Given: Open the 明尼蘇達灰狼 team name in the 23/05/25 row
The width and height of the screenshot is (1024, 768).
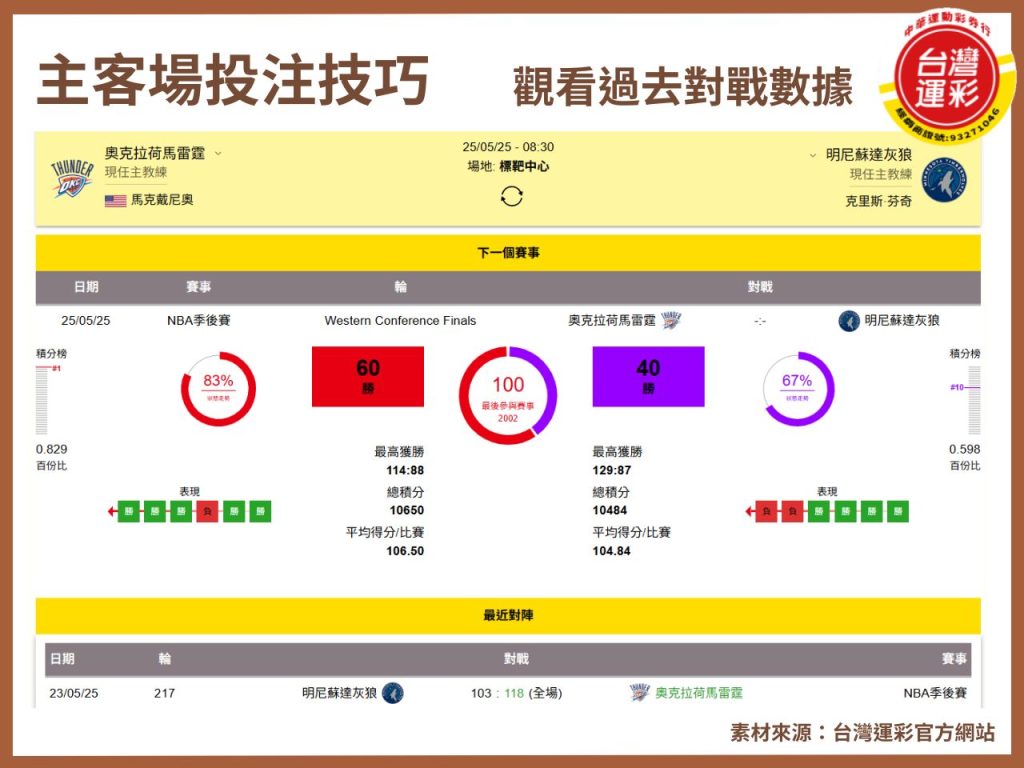Looking at the screenshot, I should tap(340, 693).
